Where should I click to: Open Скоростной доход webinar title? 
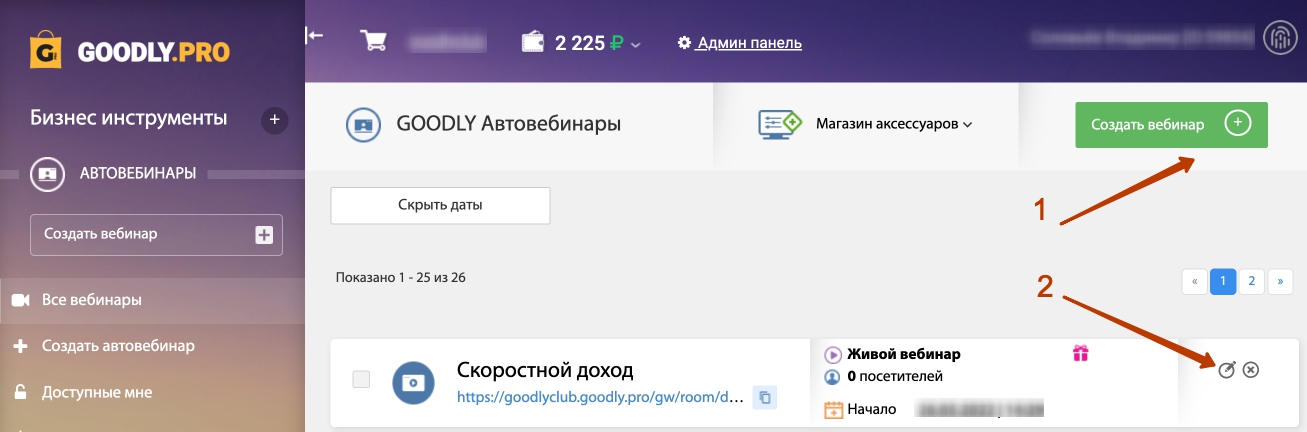pos(545,370)
